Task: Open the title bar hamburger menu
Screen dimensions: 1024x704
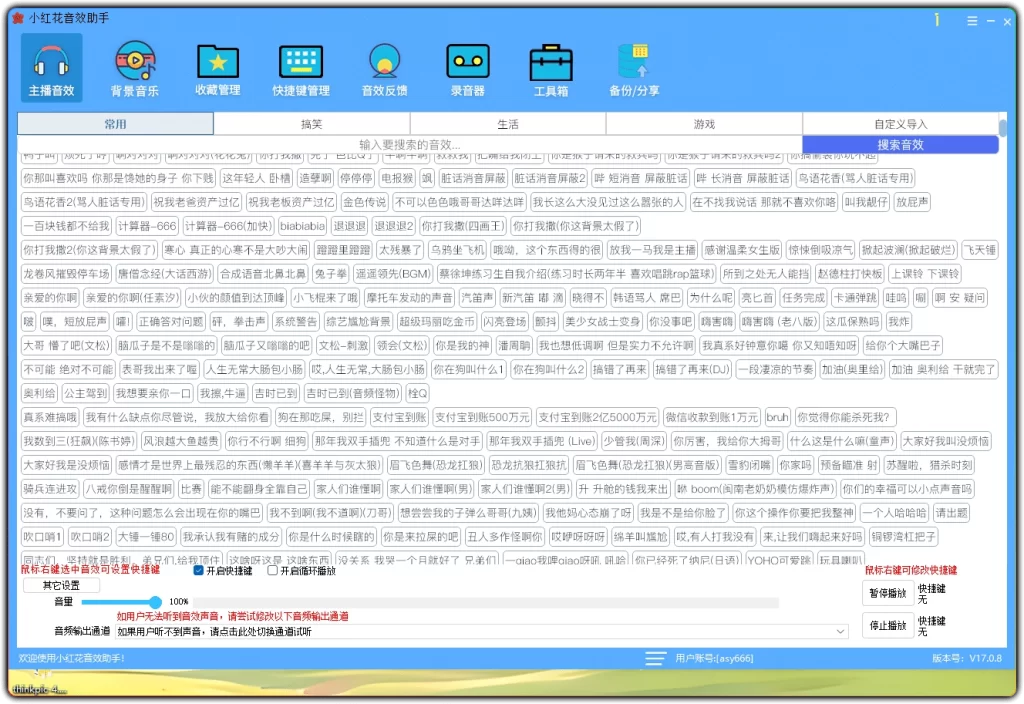Action: (x=971, y=19)
